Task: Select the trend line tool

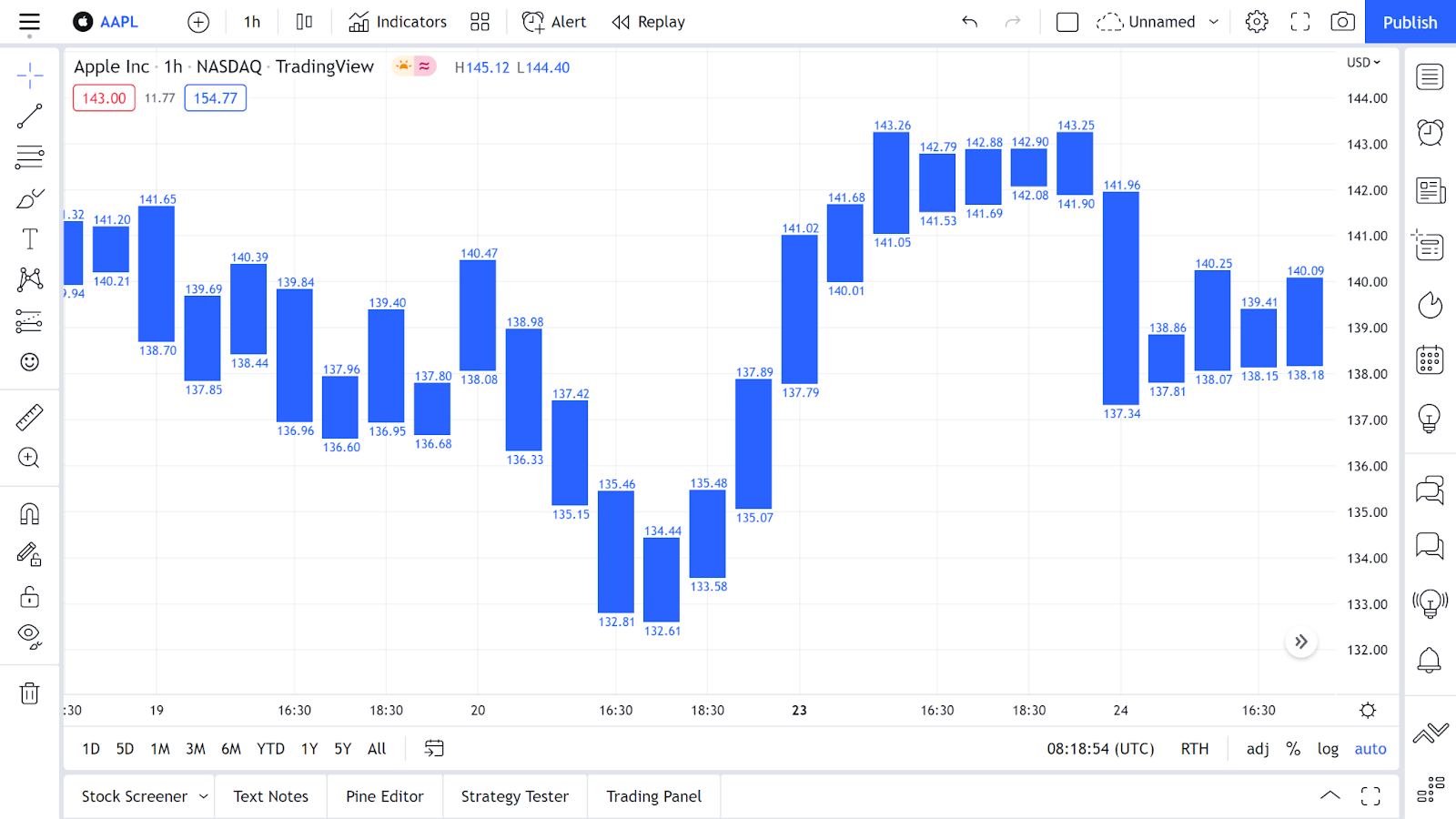Action: [x=30, y=116]
